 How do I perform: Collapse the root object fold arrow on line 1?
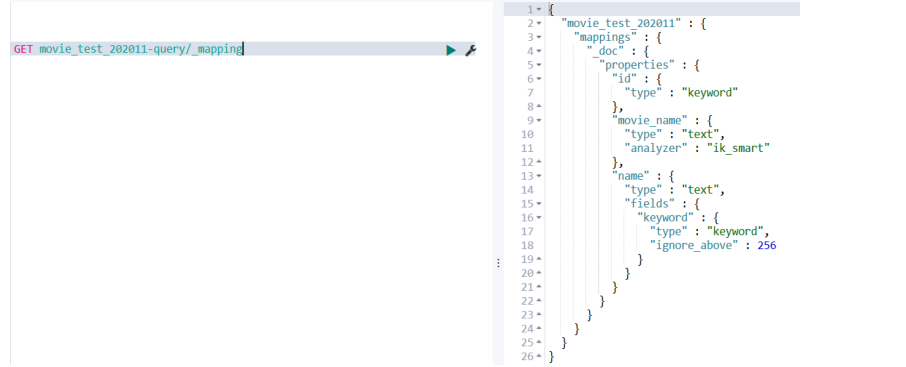pos(539,10)
